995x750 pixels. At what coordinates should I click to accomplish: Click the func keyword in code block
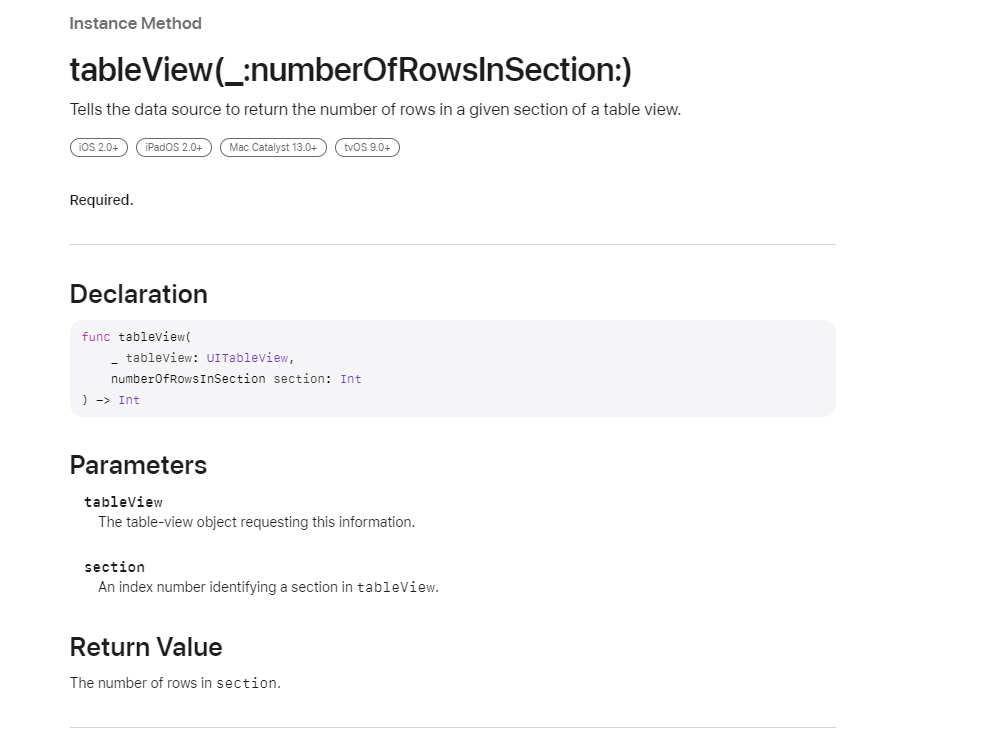pos(96,337)
